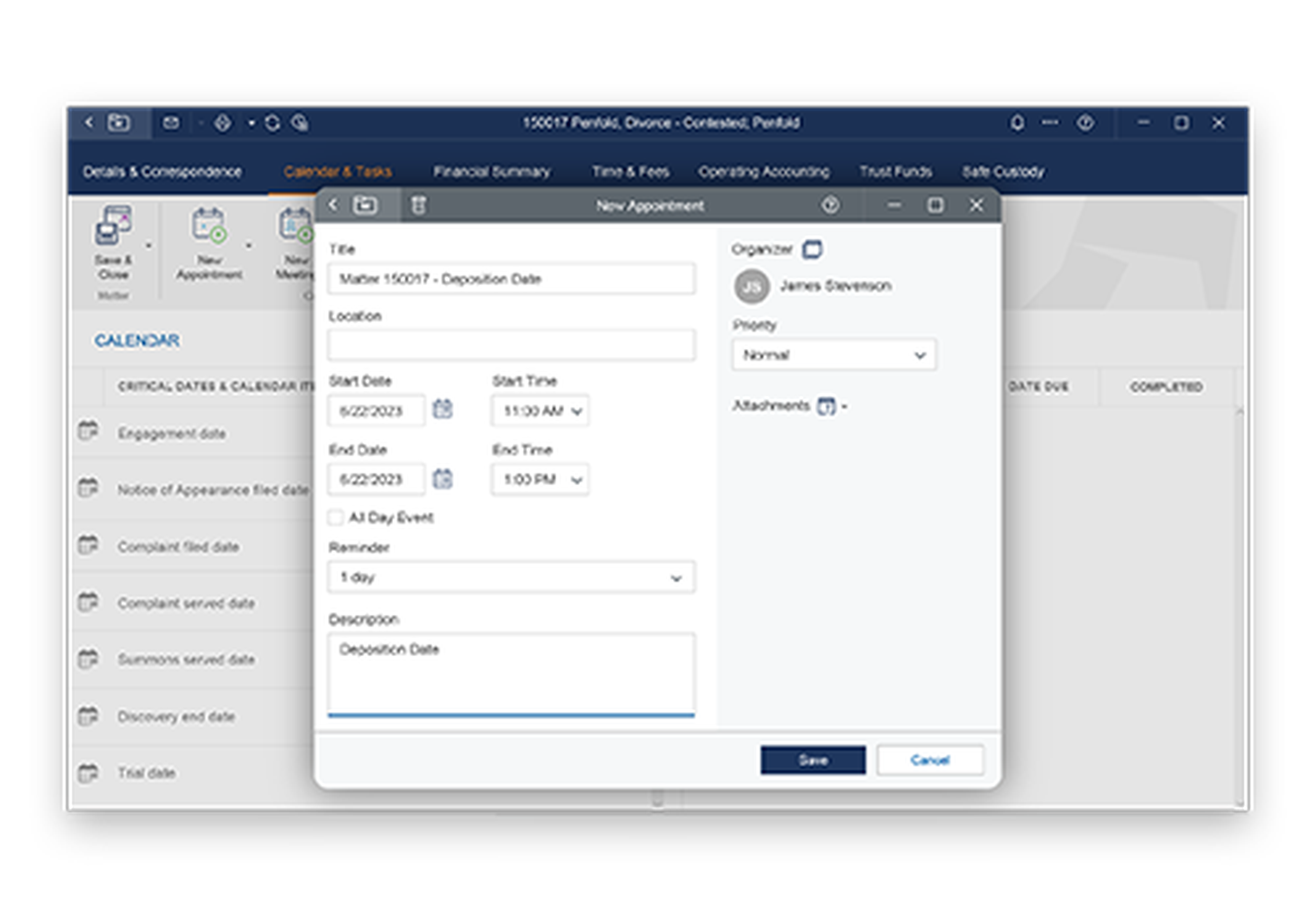
Task: Click the notification bell icon in title bar
Action: click(x=1017, y=123)
